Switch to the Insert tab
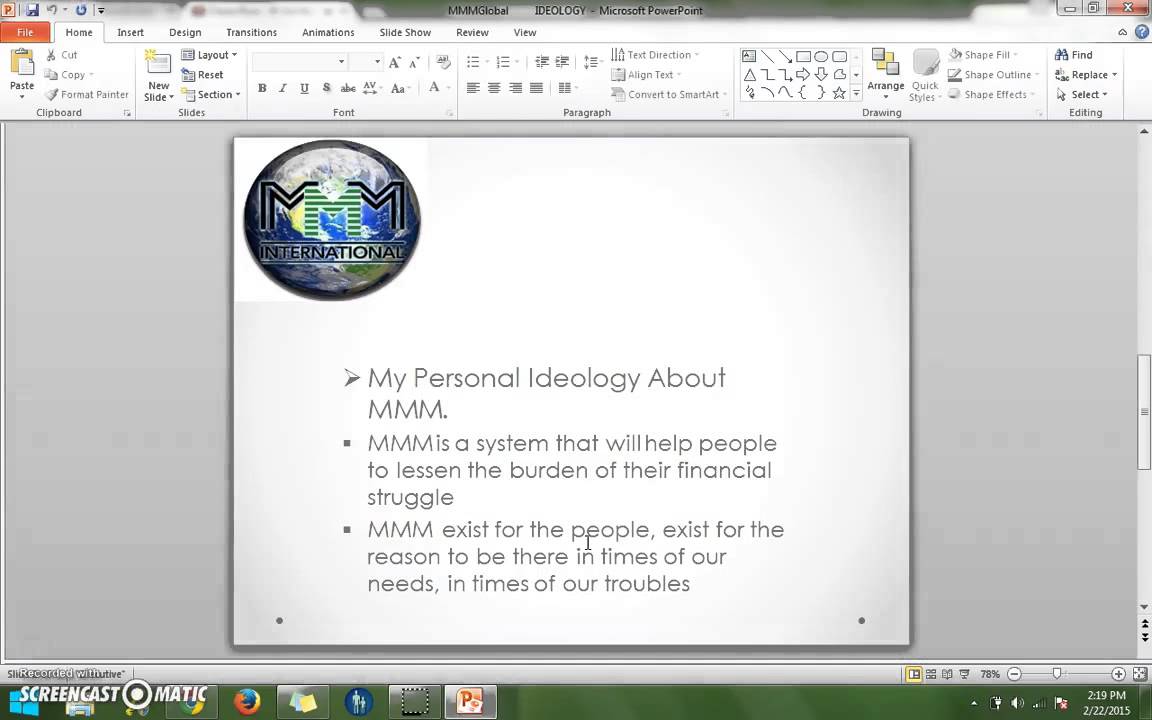 (x=130, y=32)
